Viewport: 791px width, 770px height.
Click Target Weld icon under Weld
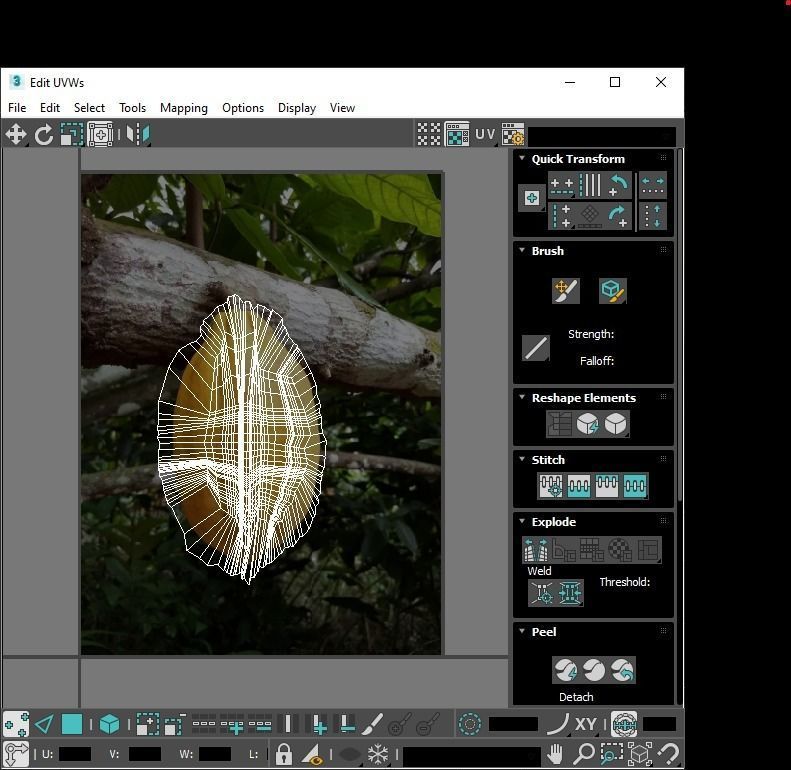(x=542, y=593)
